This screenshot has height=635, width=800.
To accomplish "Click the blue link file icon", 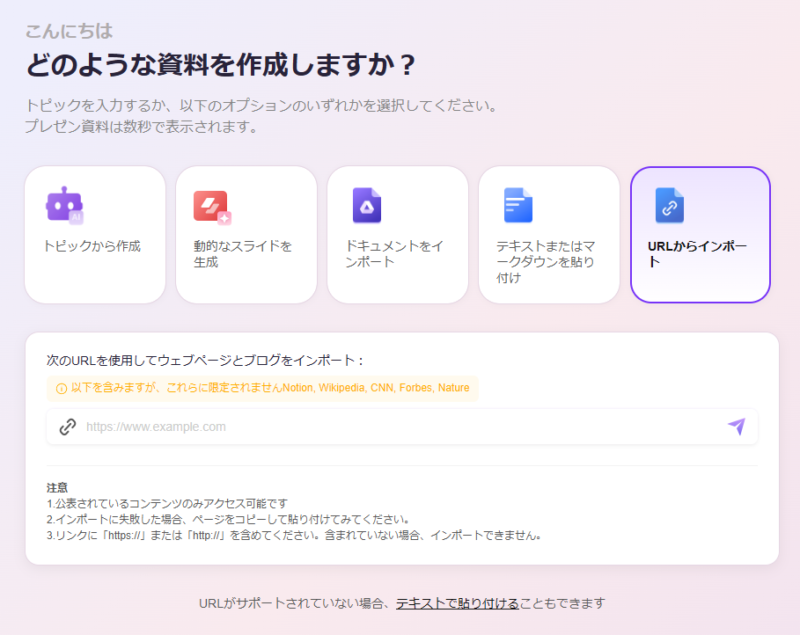I will pyautogui.click(x=668, y=205).
